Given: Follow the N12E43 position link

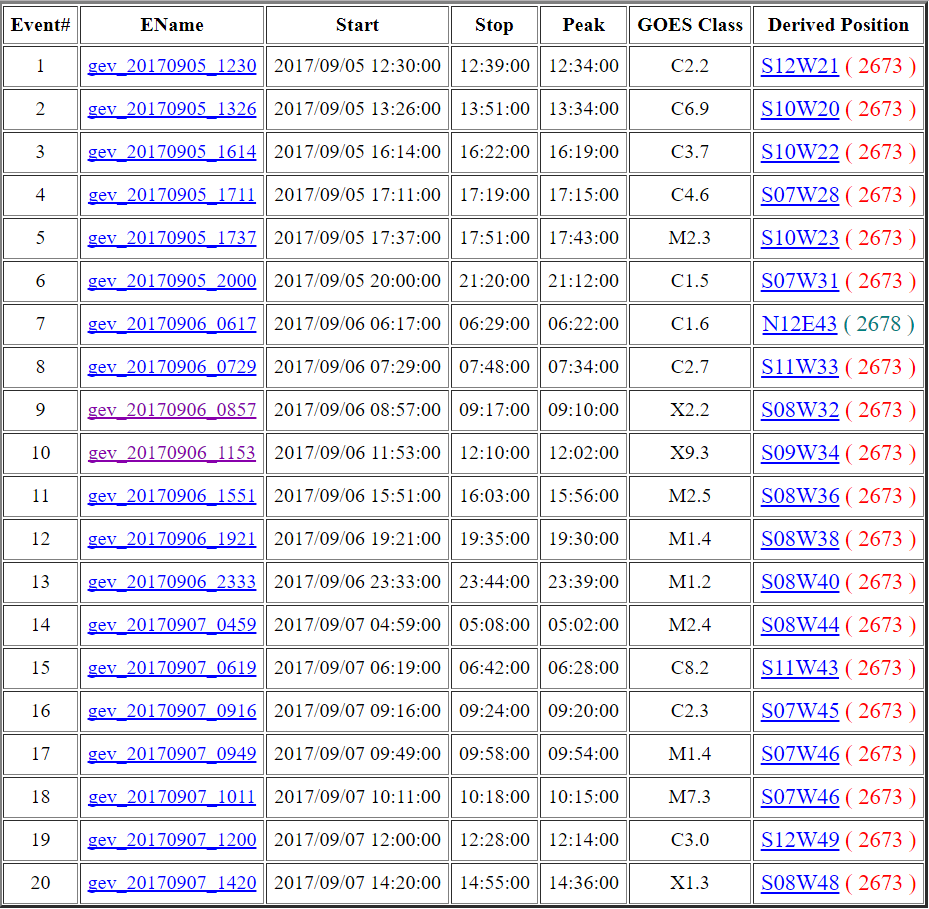Looking at the screenshot, I should pyautogui.click(x=799, y=324).
